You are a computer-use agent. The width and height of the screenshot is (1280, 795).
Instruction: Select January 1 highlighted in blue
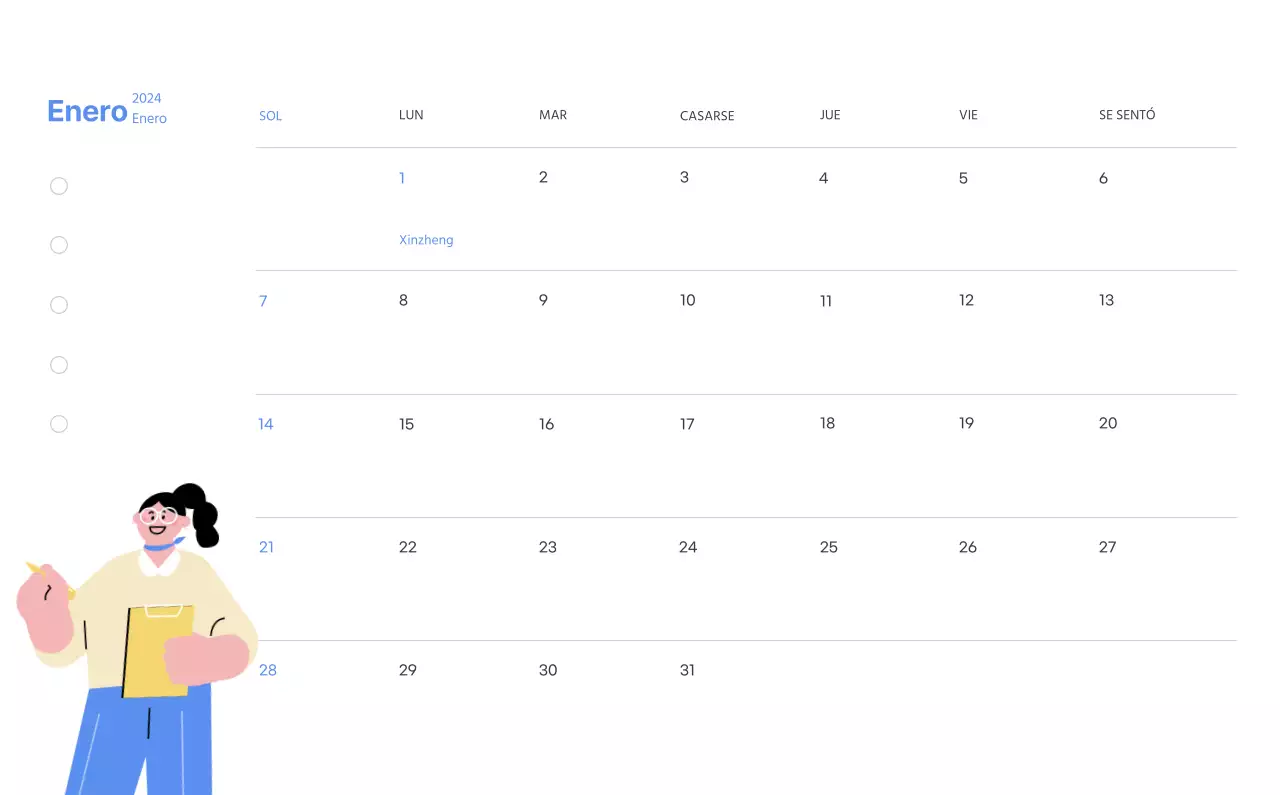pos(402,178)
